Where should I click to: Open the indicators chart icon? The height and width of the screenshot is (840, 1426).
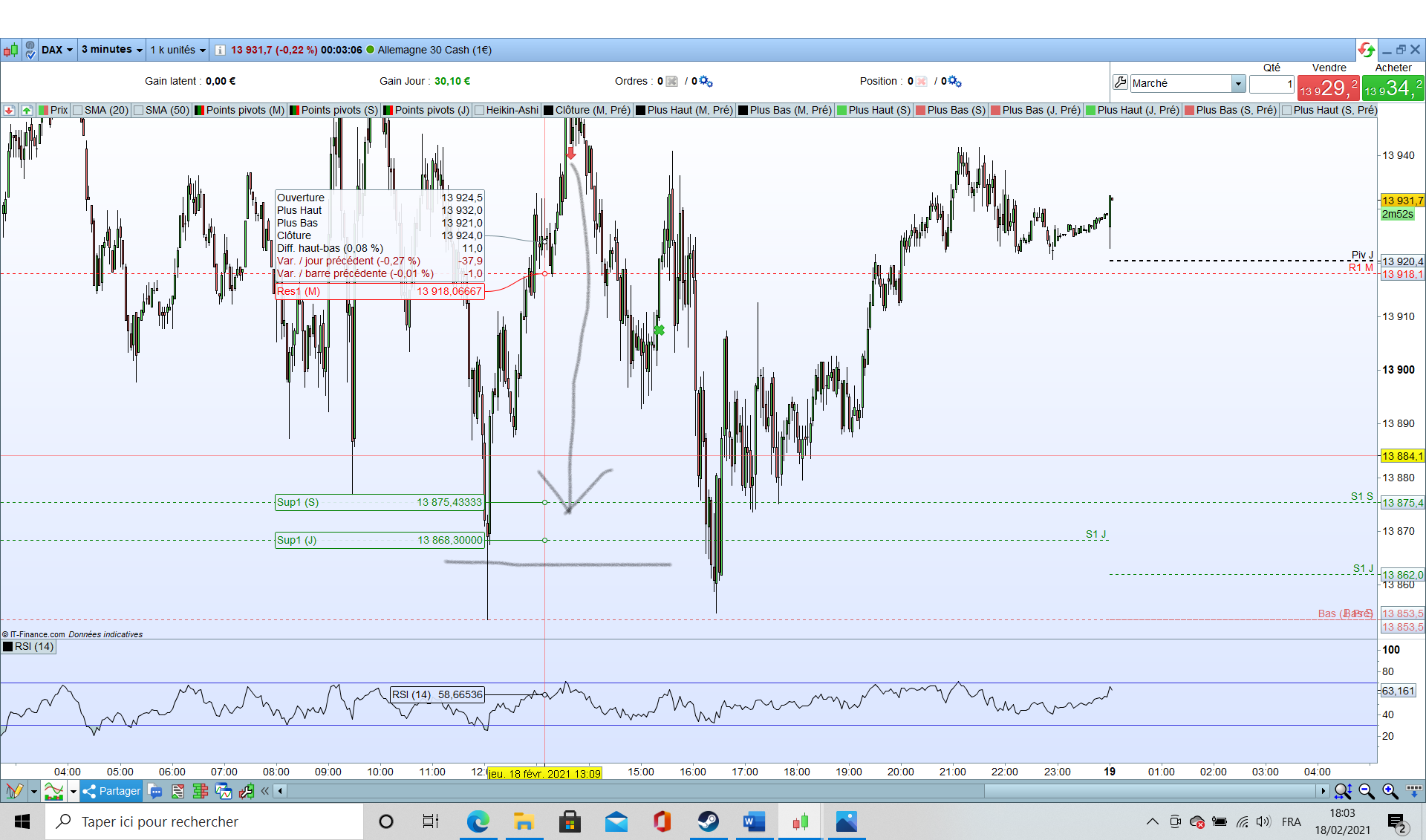tap(53, 791)
